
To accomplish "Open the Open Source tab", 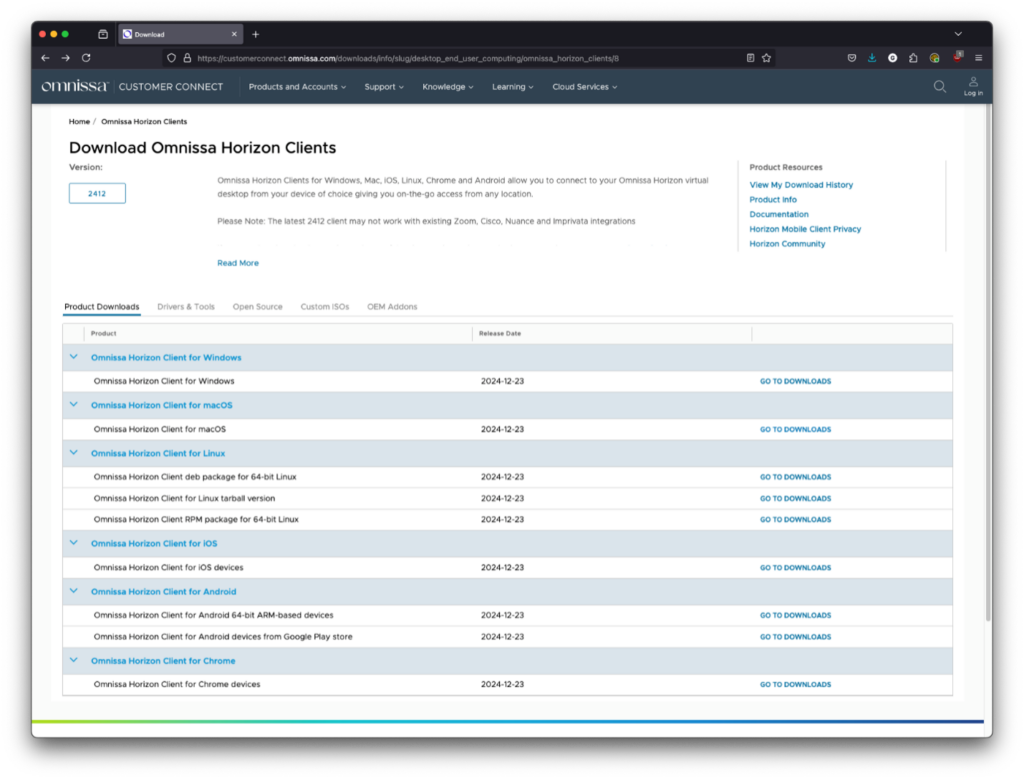I will click(257, 307).
